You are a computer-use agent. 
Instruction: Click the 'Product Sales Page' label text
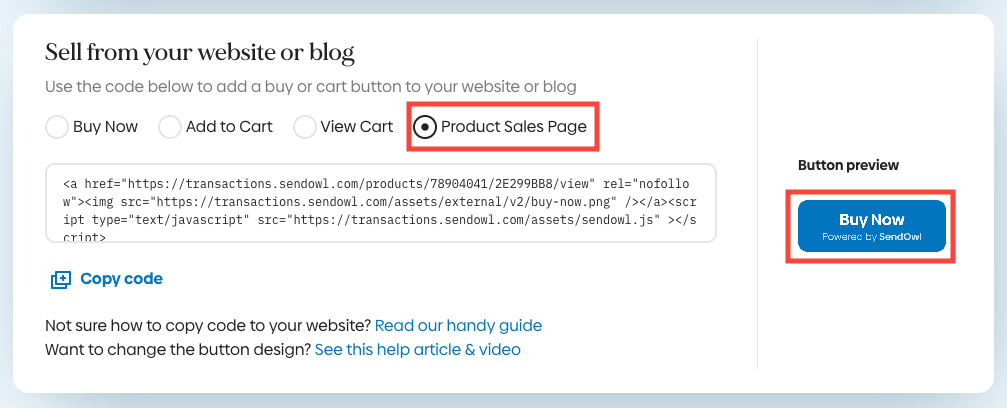coord(514,127)
